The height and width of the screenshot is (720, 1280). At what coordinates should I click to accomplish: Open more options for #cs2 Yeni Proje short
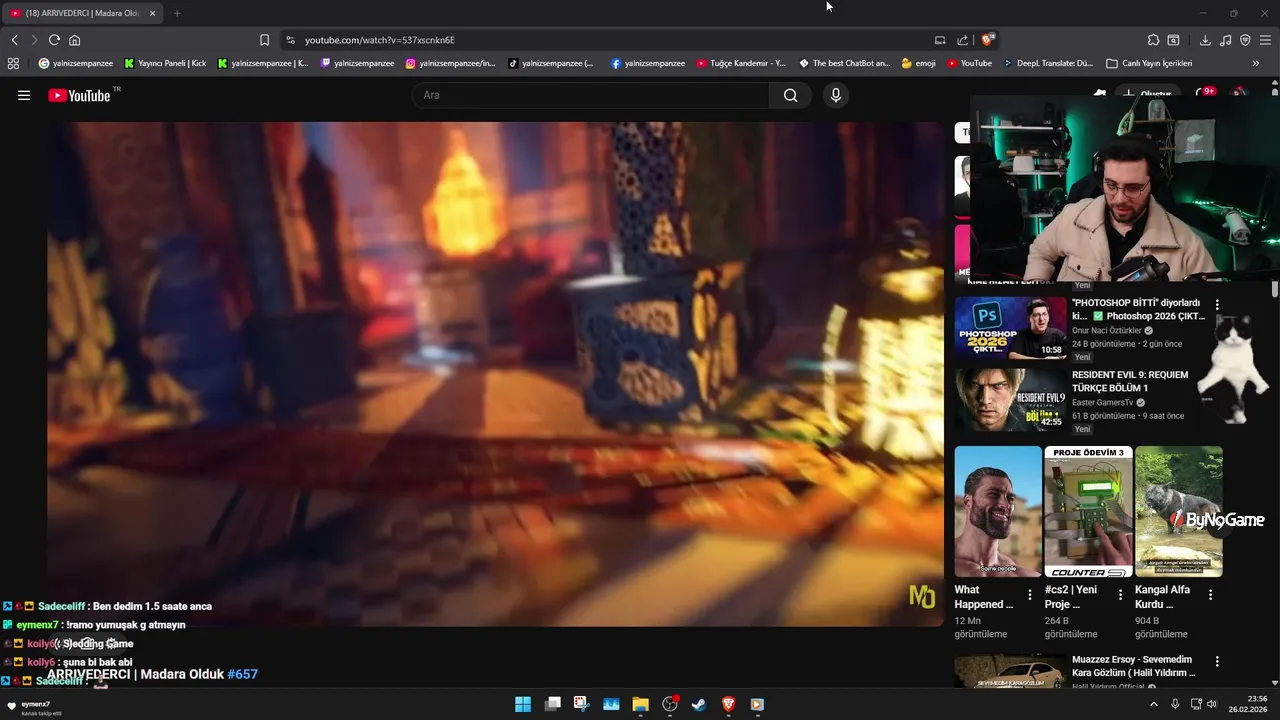coord(1120,594)
